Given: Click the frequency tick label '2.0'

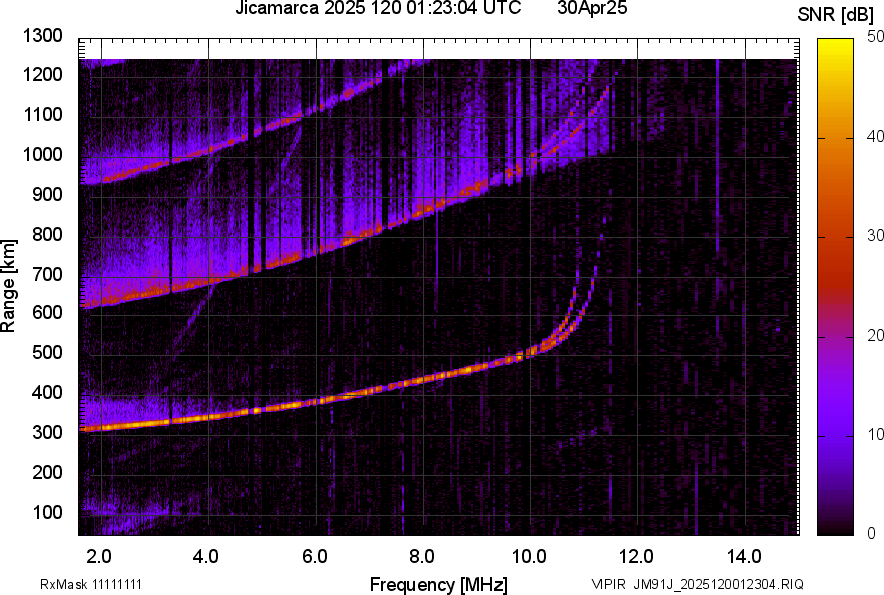Looking at the screenshot, I should click(99, 557).
